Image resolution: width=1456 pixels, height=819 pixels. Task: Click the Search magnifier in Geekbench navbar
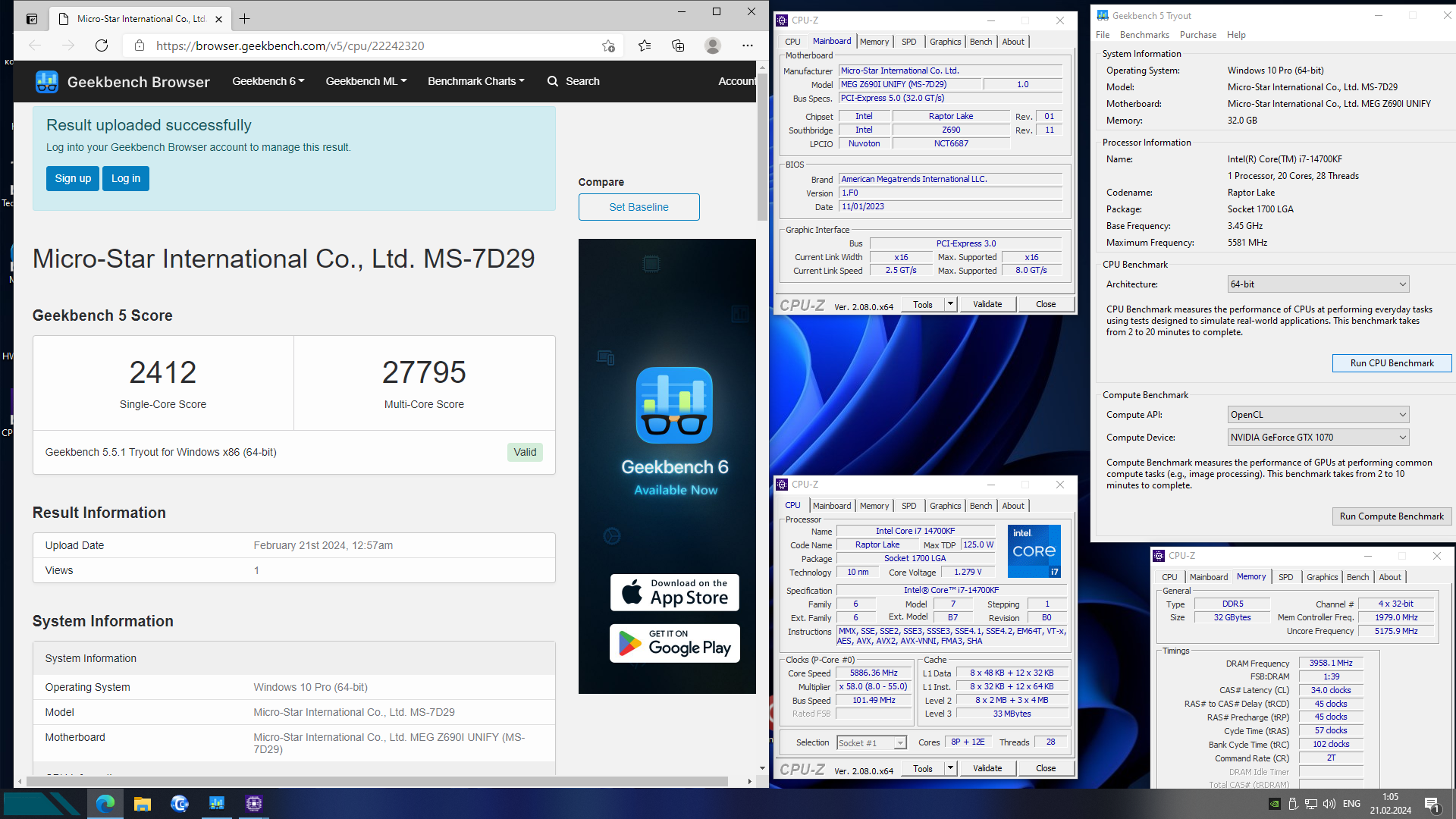pos(553,81)
